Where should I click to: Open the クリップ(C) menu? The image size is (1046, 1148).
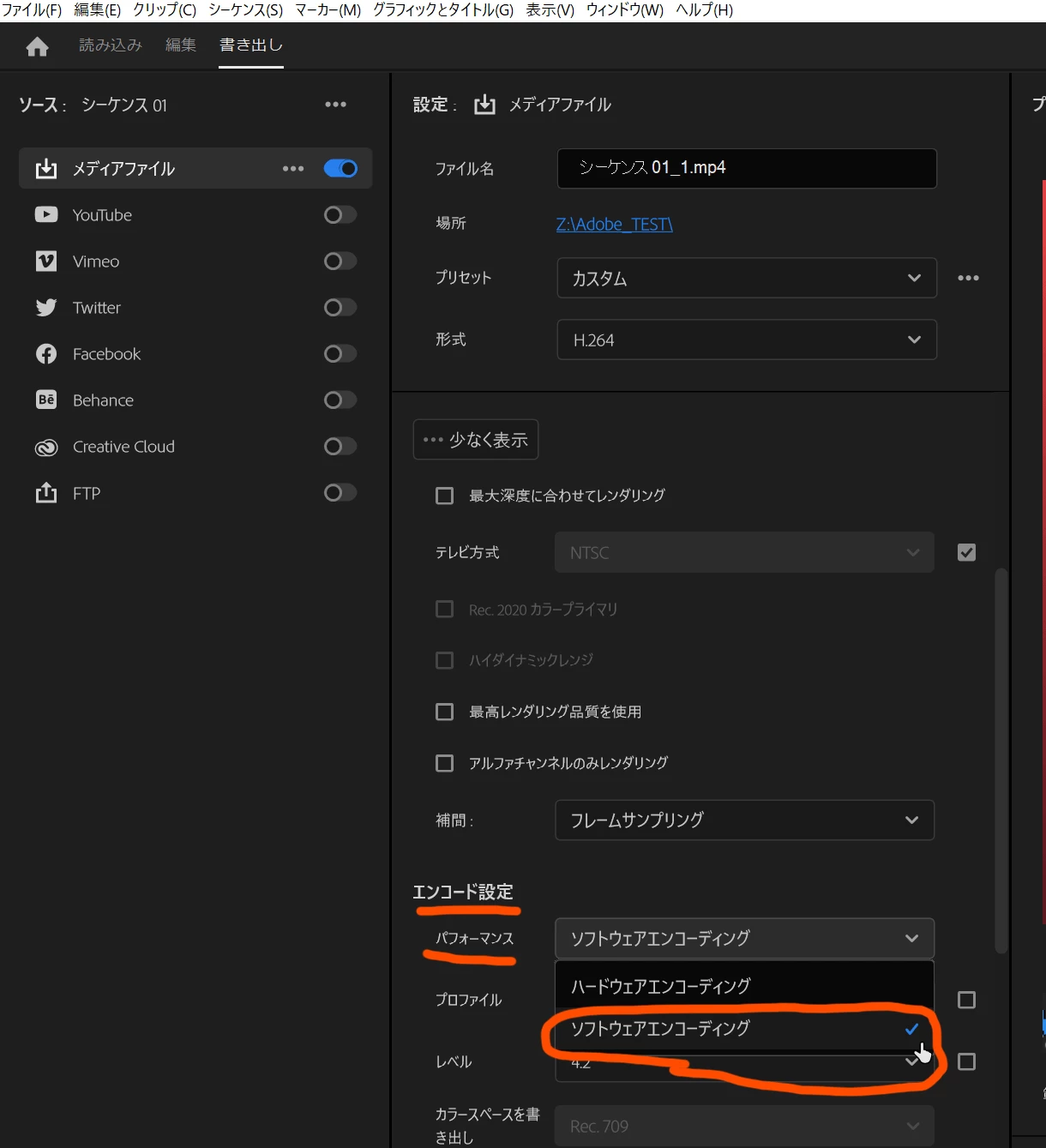point(165,10)
